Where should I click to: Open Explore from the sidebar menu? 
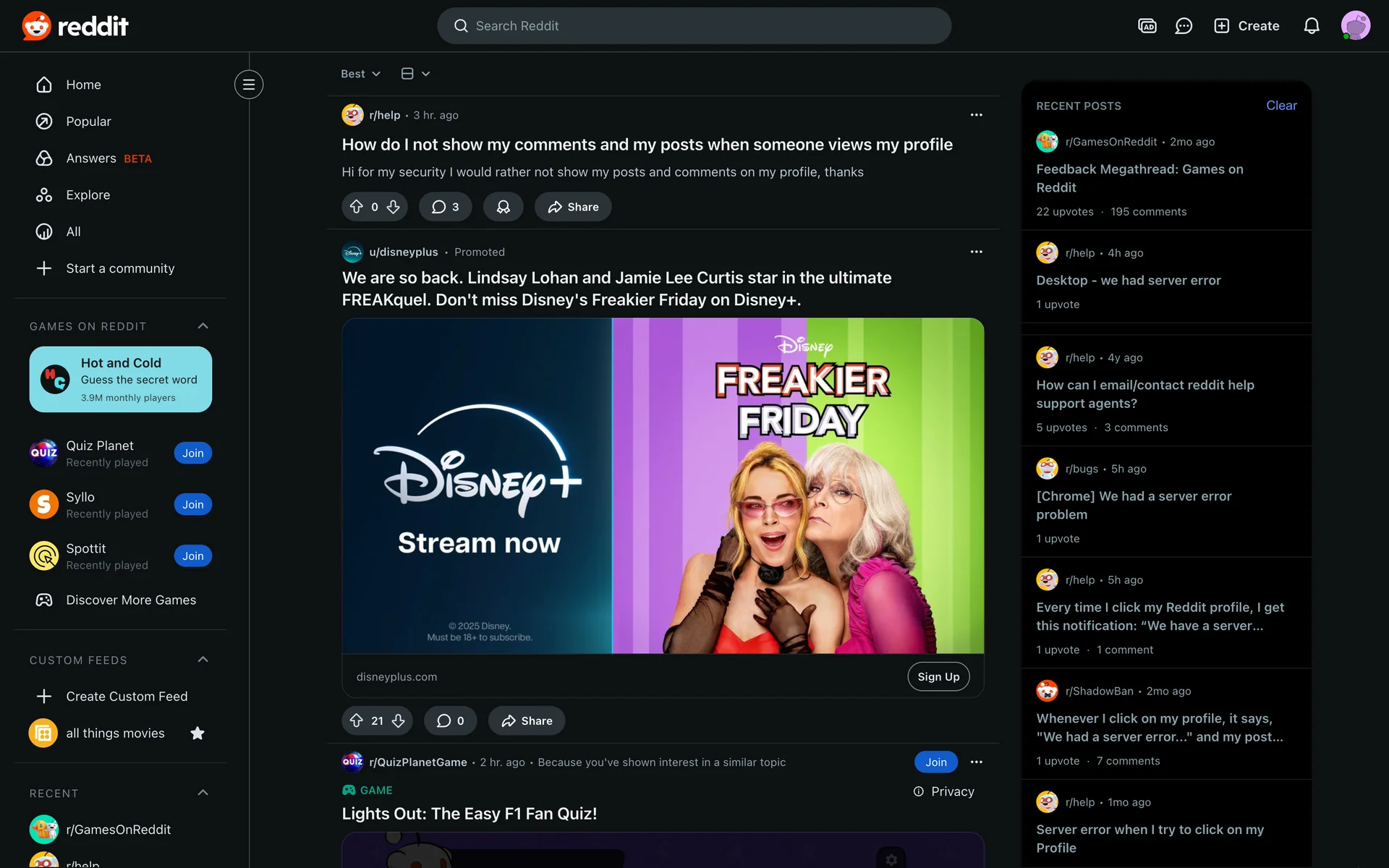pos(88,195)
